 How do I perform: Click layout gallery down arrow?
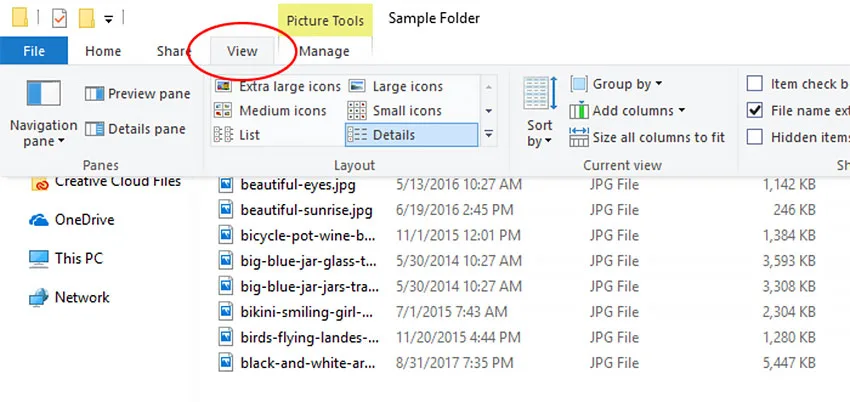488,111
